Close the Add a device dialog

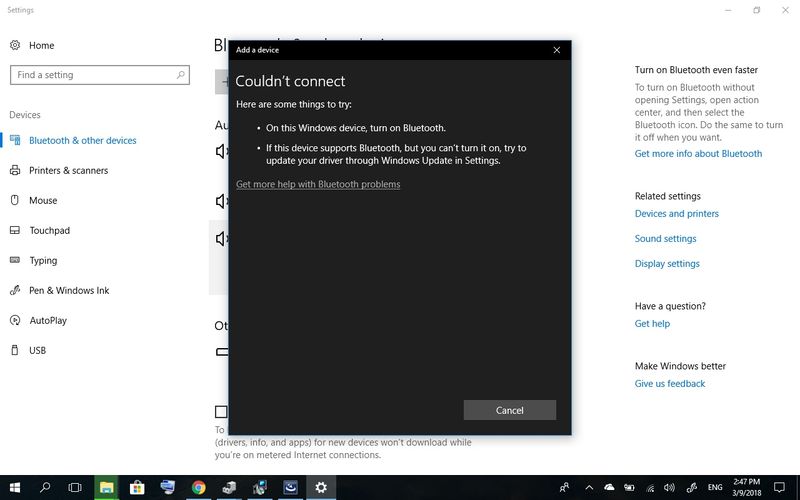pos(557,50)
